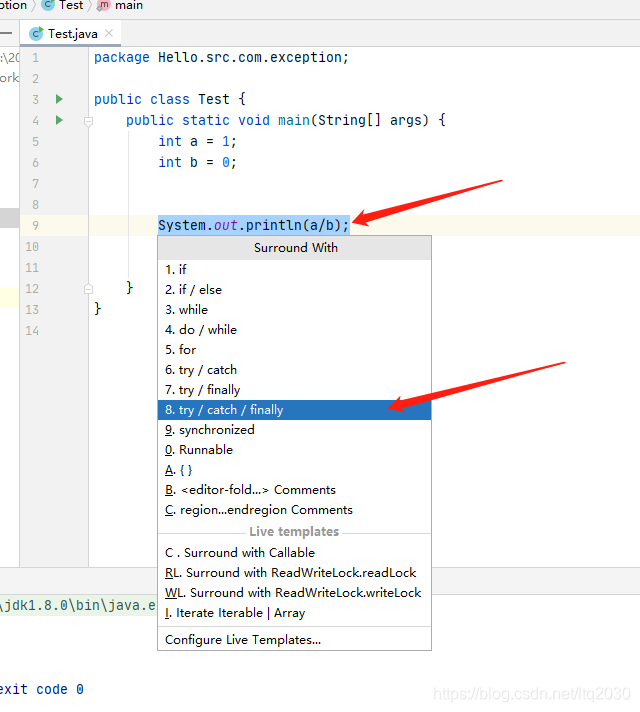Click the selected System.out.println(a/b) statement

pyautogui.click(x=253, y=225)
